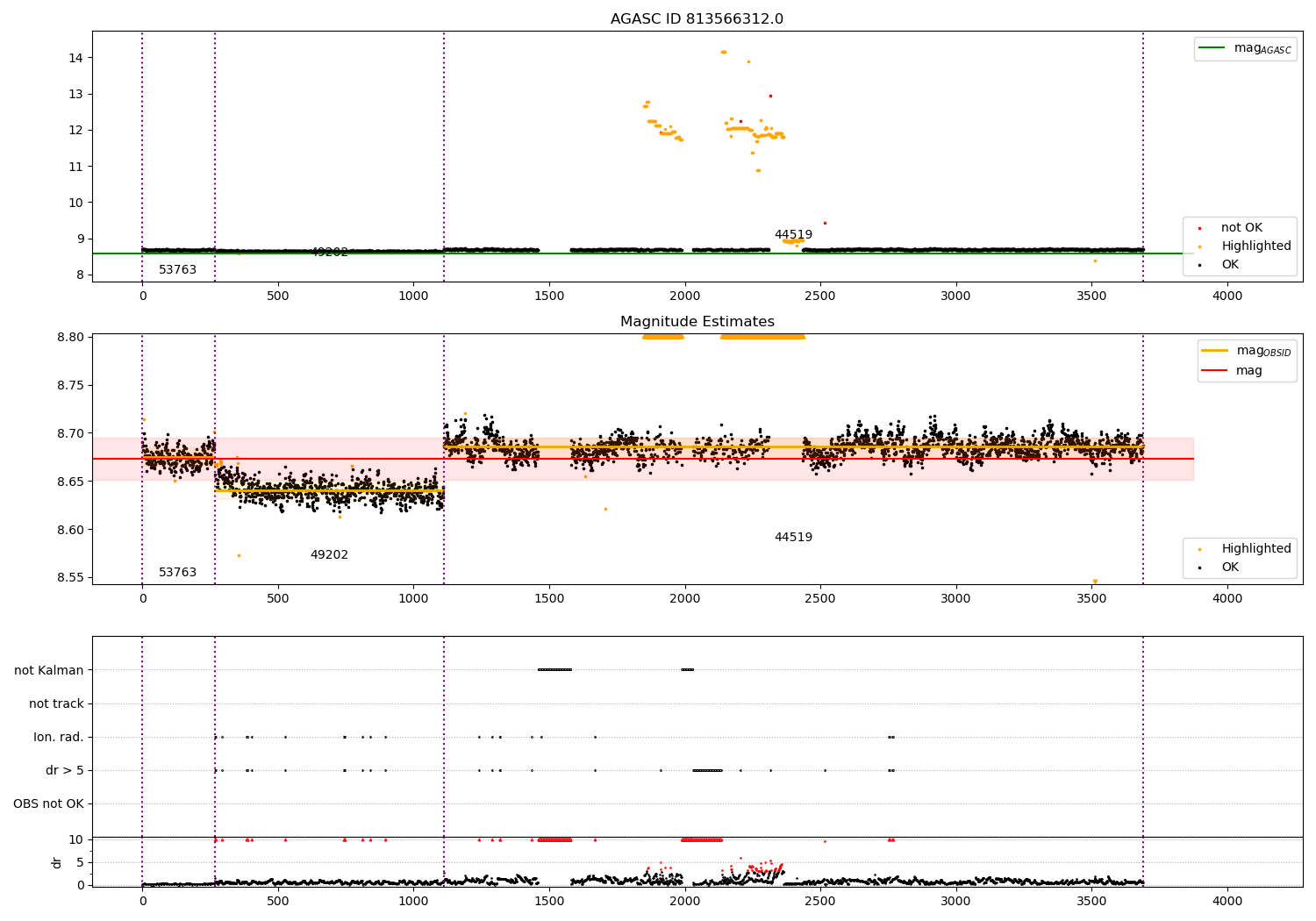The image size is (1316, 921).
Task: Click the y-axis tick '8.70' in middle plot
Action: click(70, 434)
